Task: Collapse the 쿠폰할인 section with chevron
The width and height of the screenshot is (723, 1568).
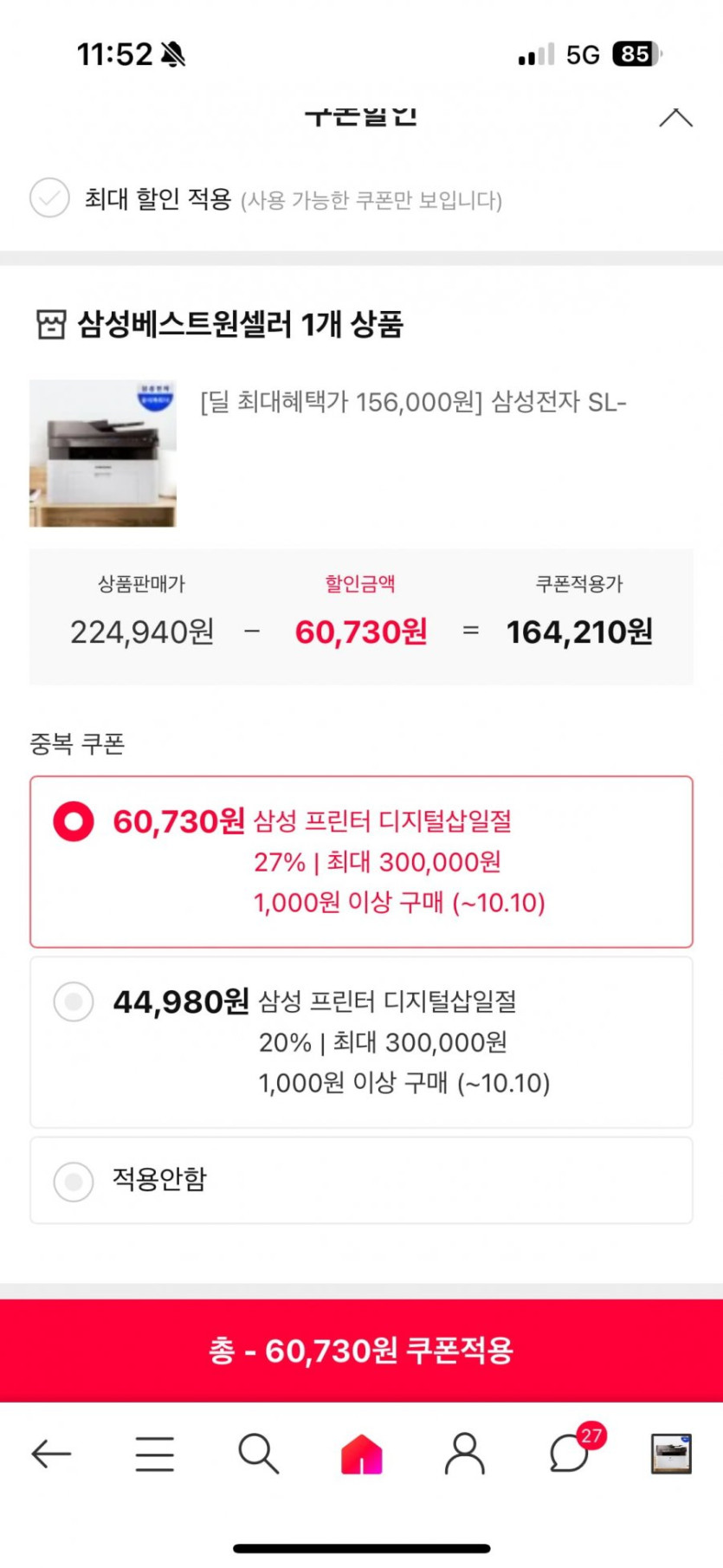Action: (675, 119)
